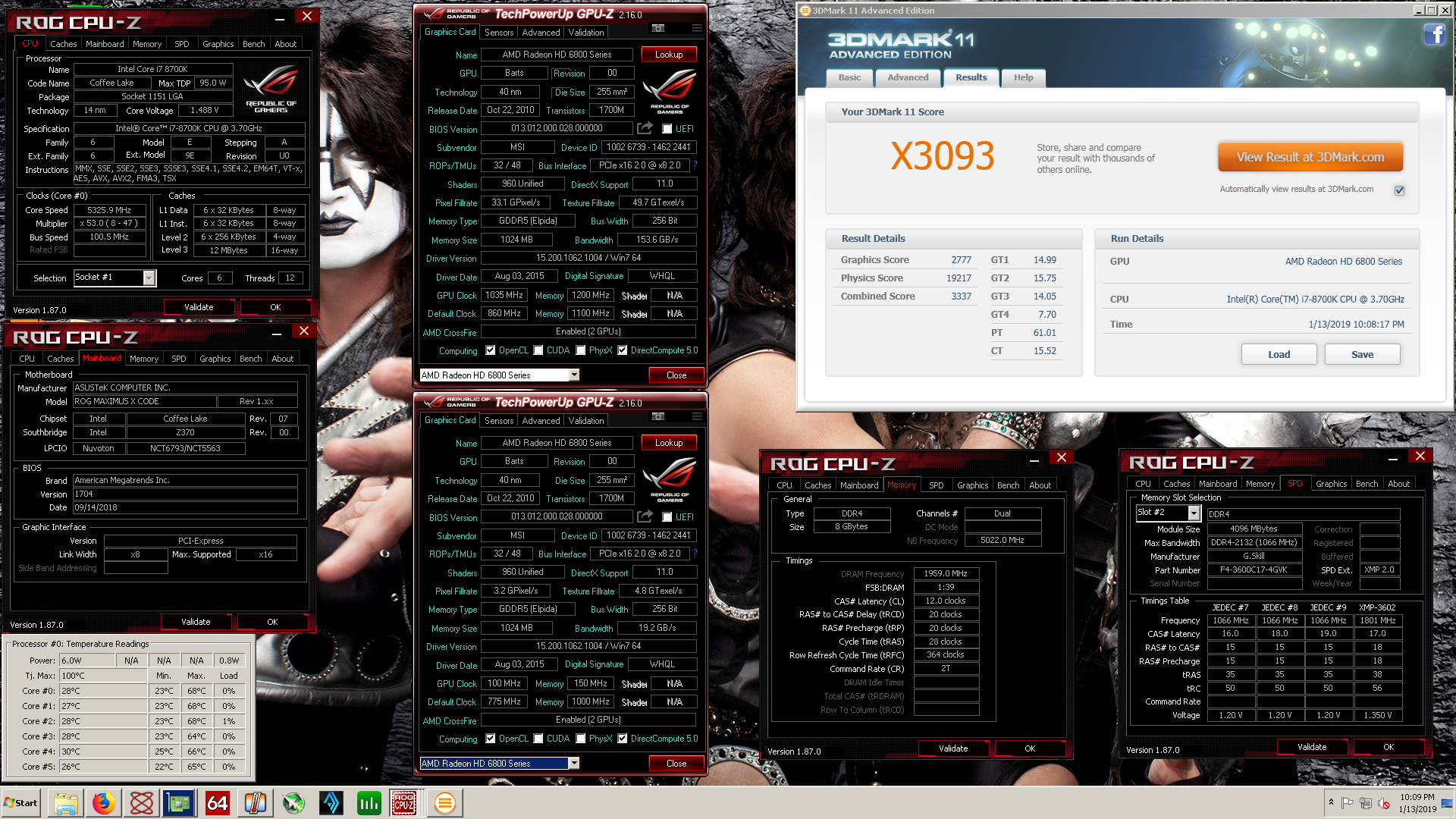This screenshot has height=819, width=1456.
Task: Click Lookup button in upper GPU-Z window
Action: point(669,55)
